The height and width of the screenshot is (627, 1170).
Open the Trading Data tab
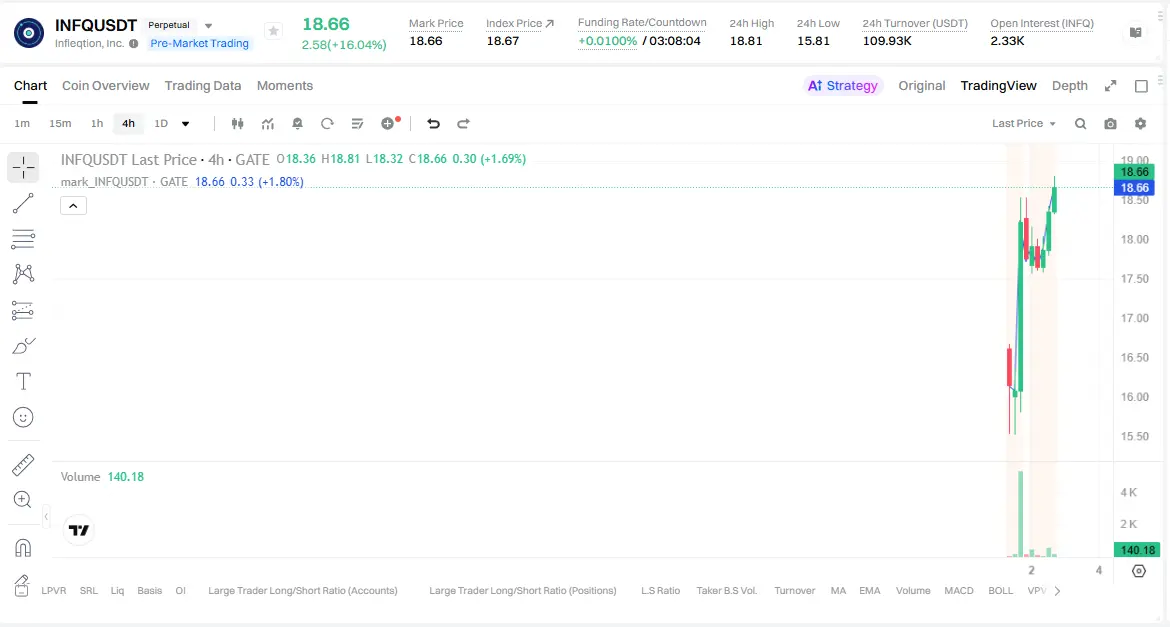pyautogui.click(x=203, y=86)
